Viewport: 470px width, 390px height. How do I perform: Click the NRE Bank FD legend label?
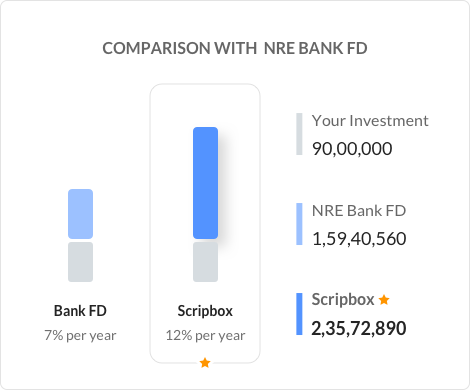[359, 211]
